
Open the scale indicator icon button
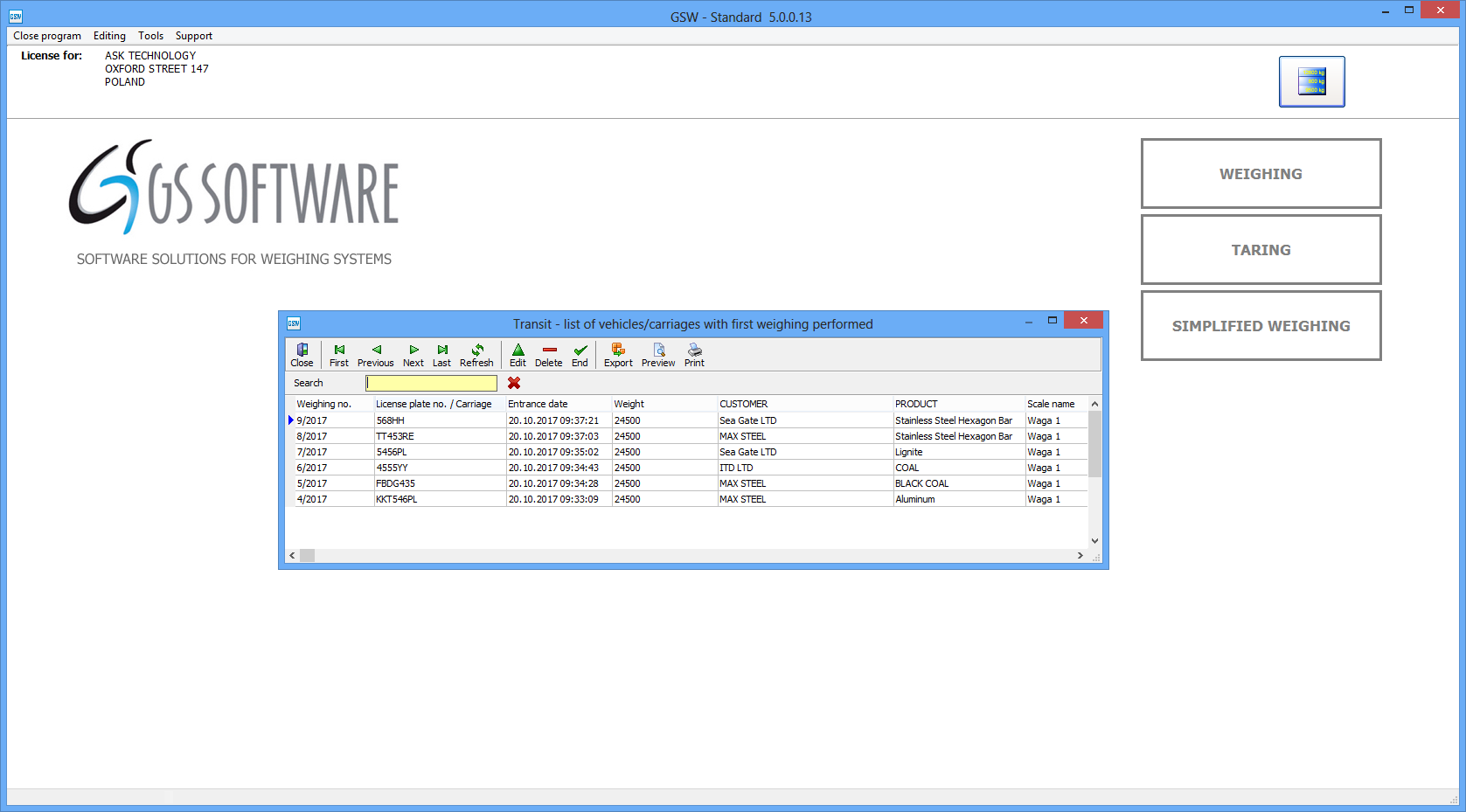pyautogui.click(x=1311, y=81)
